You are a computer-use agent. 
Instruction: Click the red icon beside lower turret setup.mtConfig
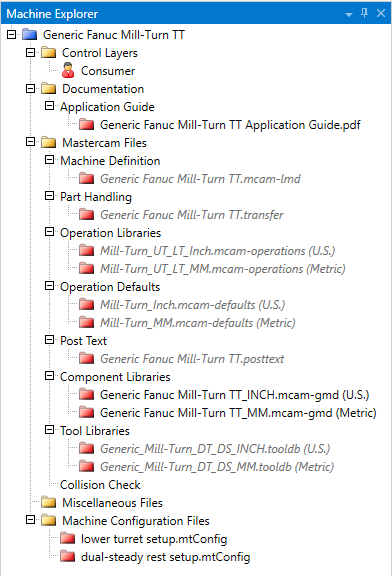pos(68,539)
